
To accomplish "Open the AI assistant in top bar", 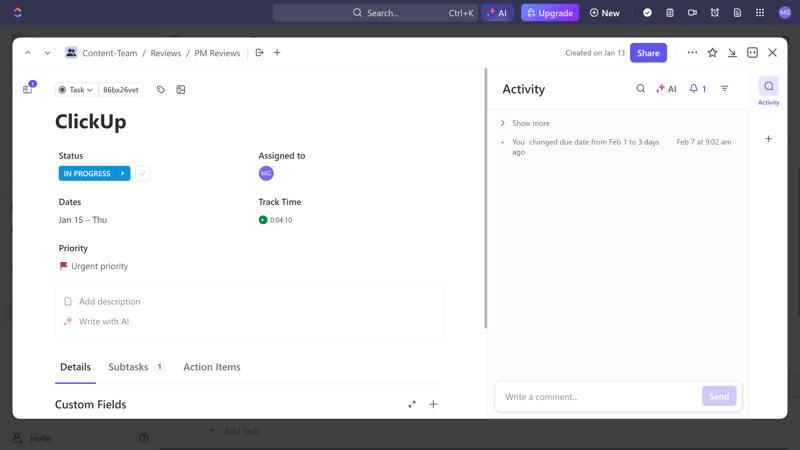I will pyautogui.click(x=497, y=13).
